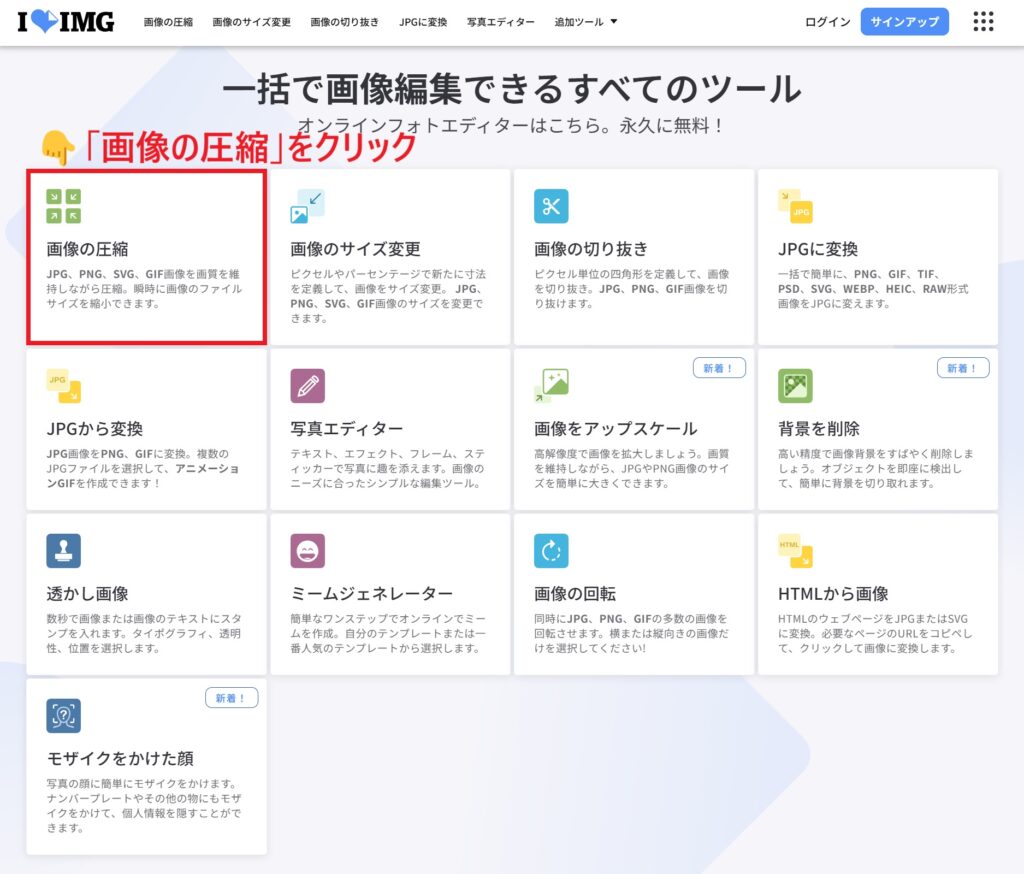Open the 画像をアップスケール card title

(615, 429)
